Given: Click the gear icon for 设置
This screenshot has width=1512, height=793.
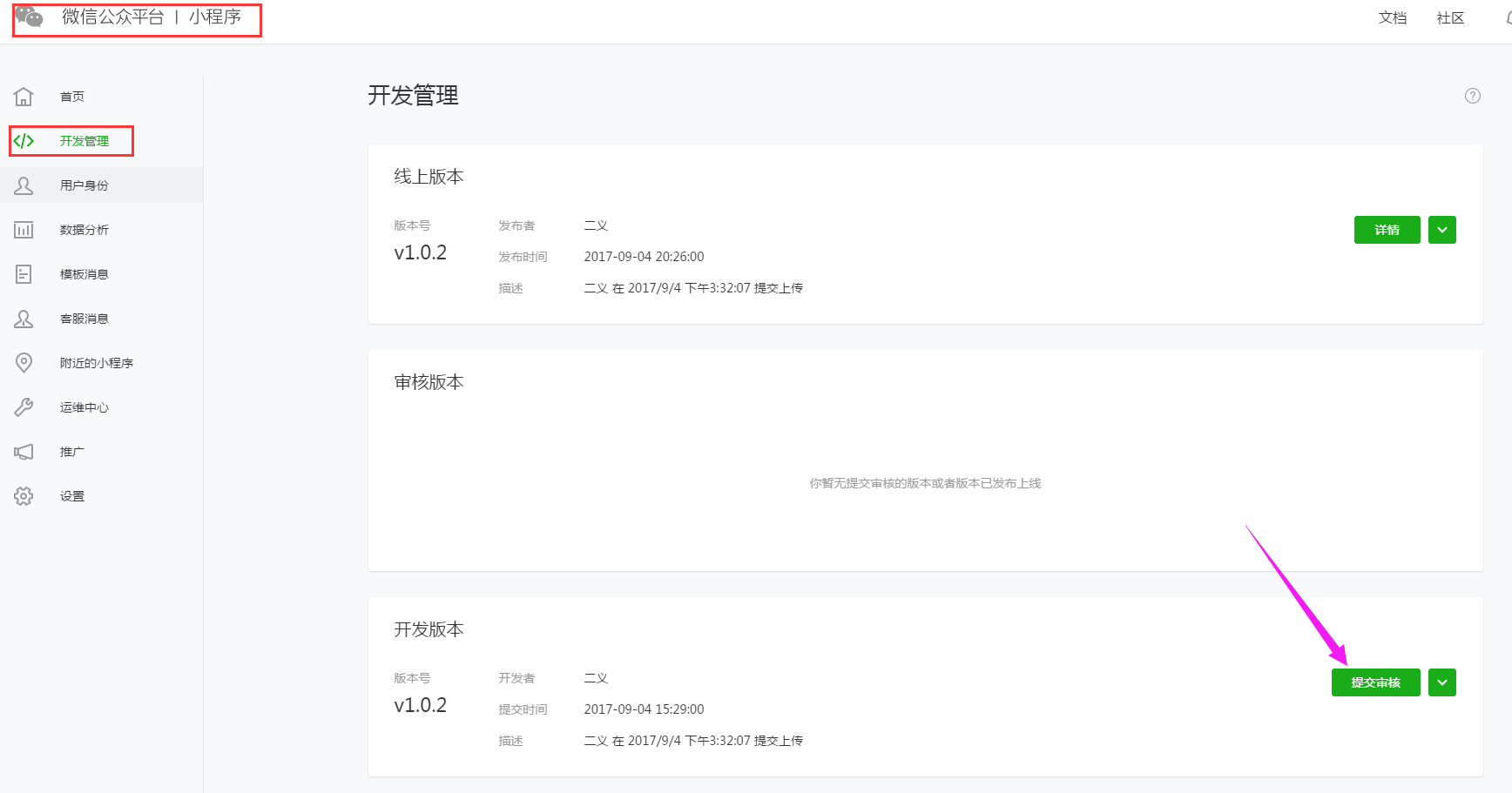Looking at the screenshot, I should (24, 496).
